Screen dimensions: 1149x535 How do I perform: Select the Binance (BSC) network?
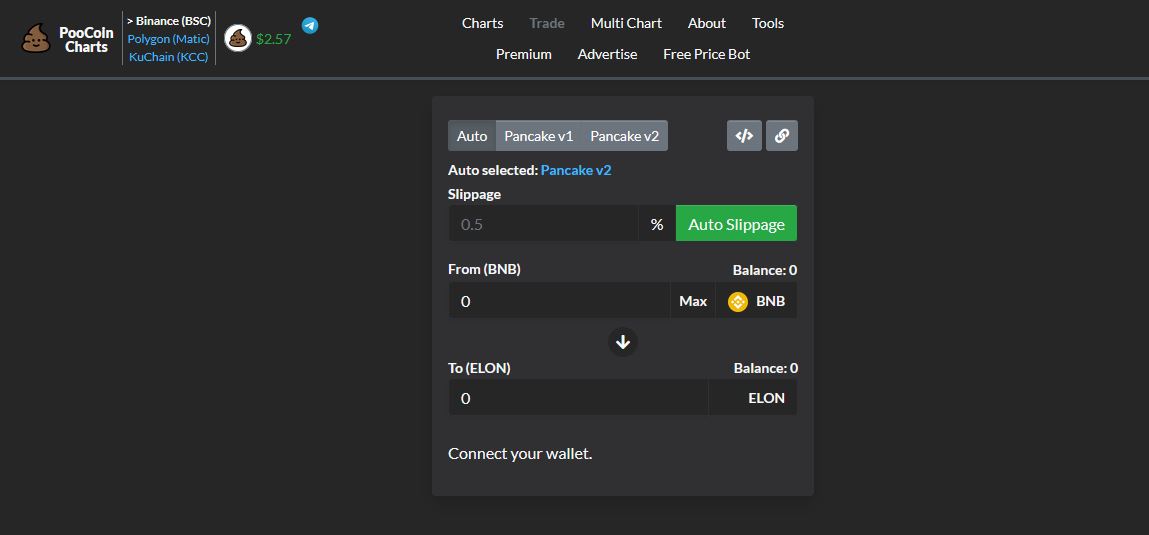tap(169, 21)
